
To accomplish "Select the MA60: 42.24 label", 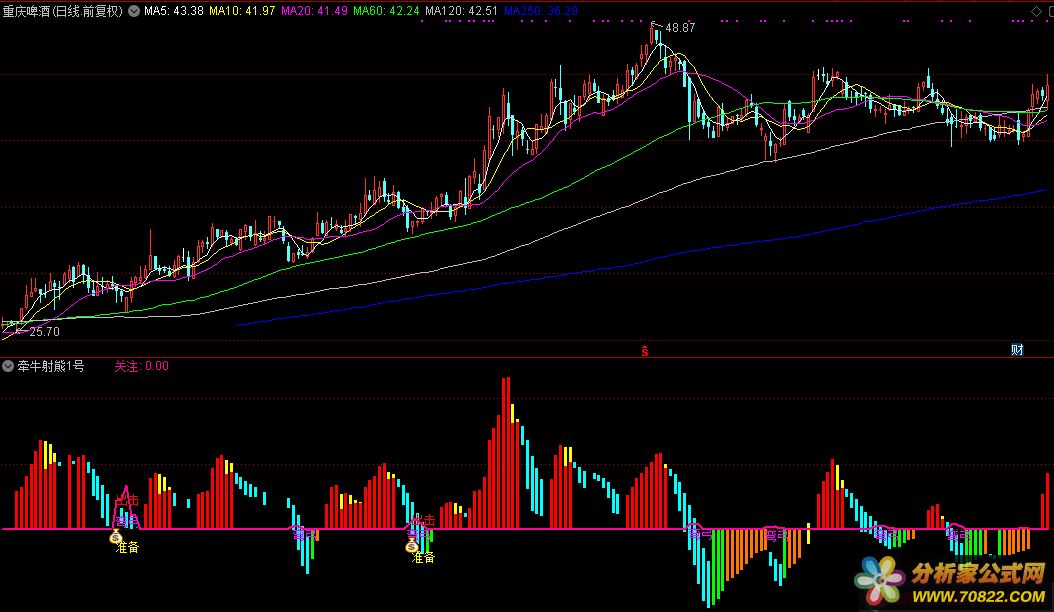I will tap(386, 11).
